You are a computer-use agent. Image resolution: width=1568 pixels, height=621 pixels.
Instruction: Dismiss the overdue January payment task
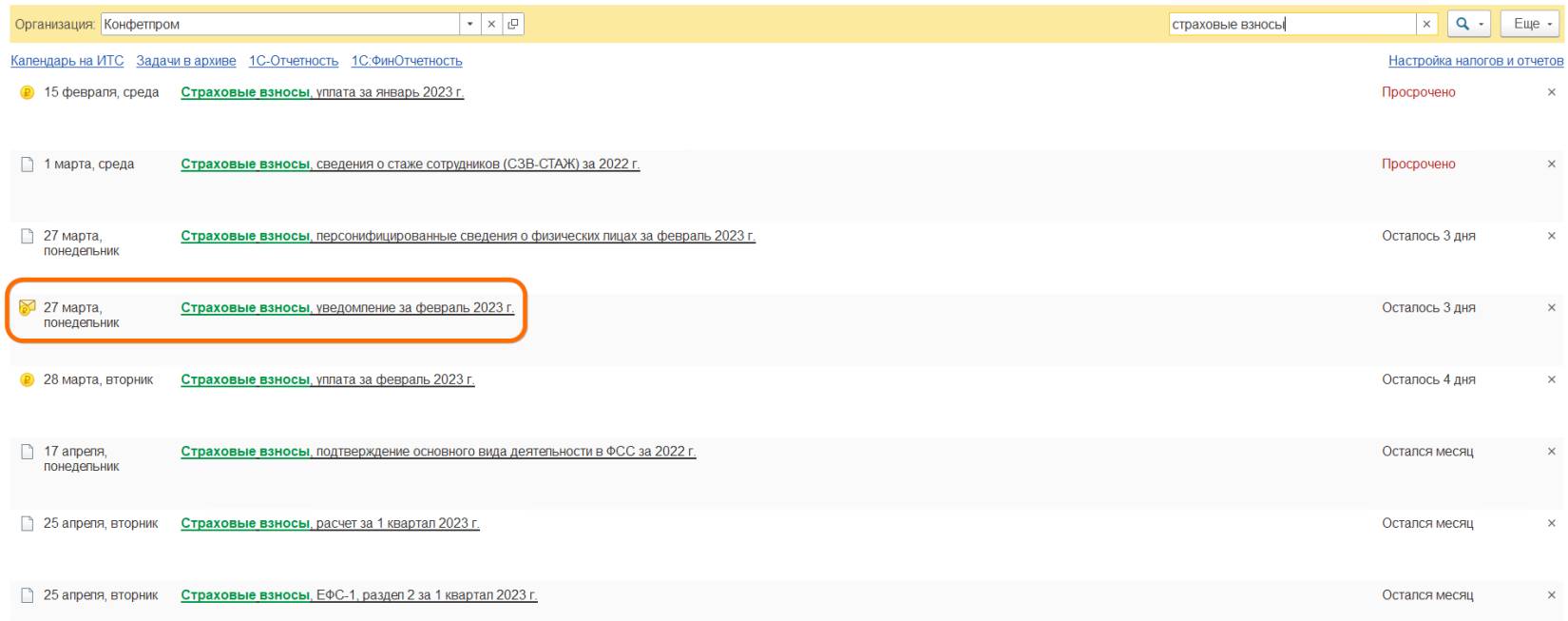coord(1552,92)
